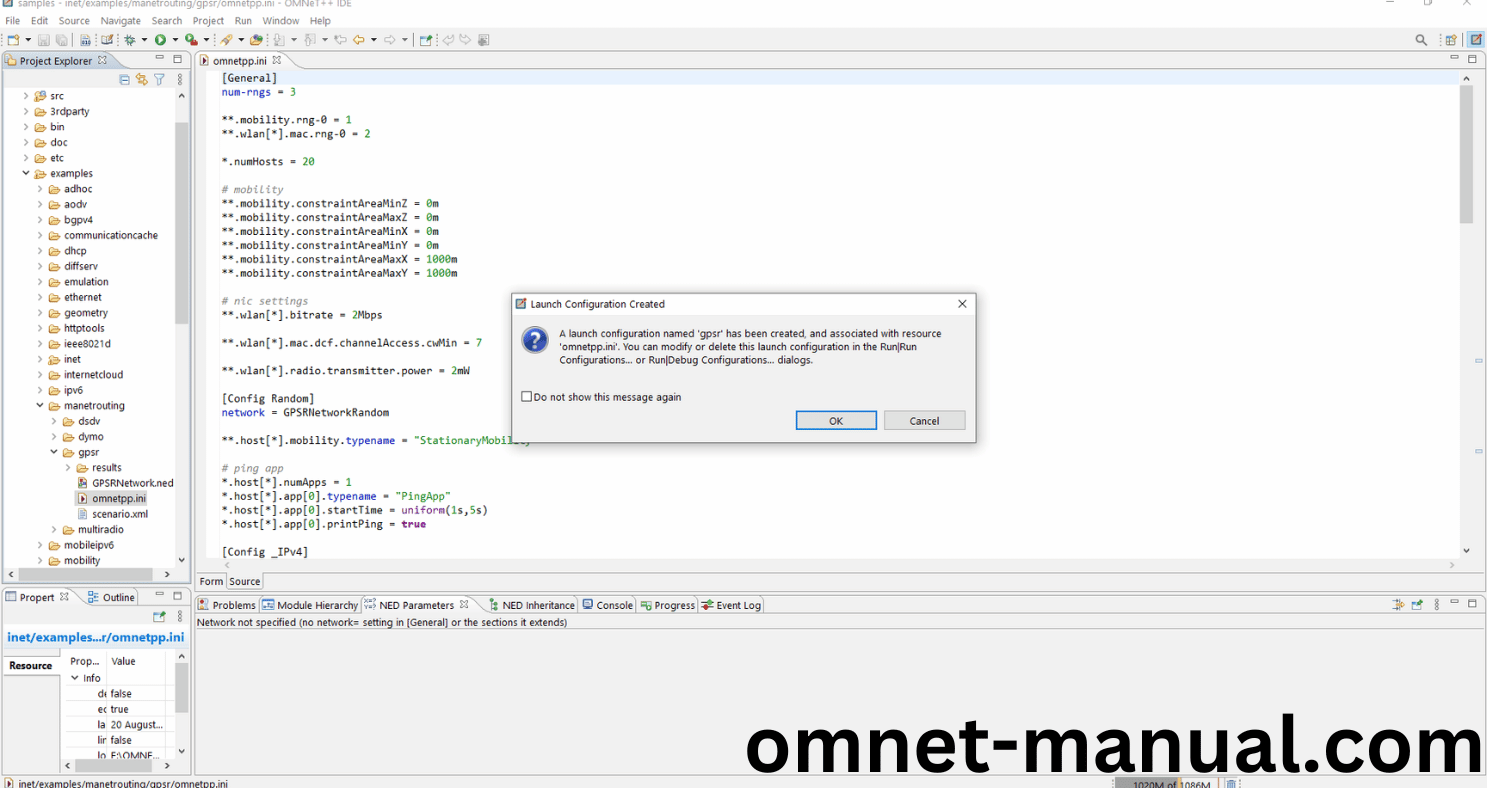The width and height of the screenshot is (1487, 788).
Task: Click Collapse All icon in Project Explorer
Action: tap(125, 79)
